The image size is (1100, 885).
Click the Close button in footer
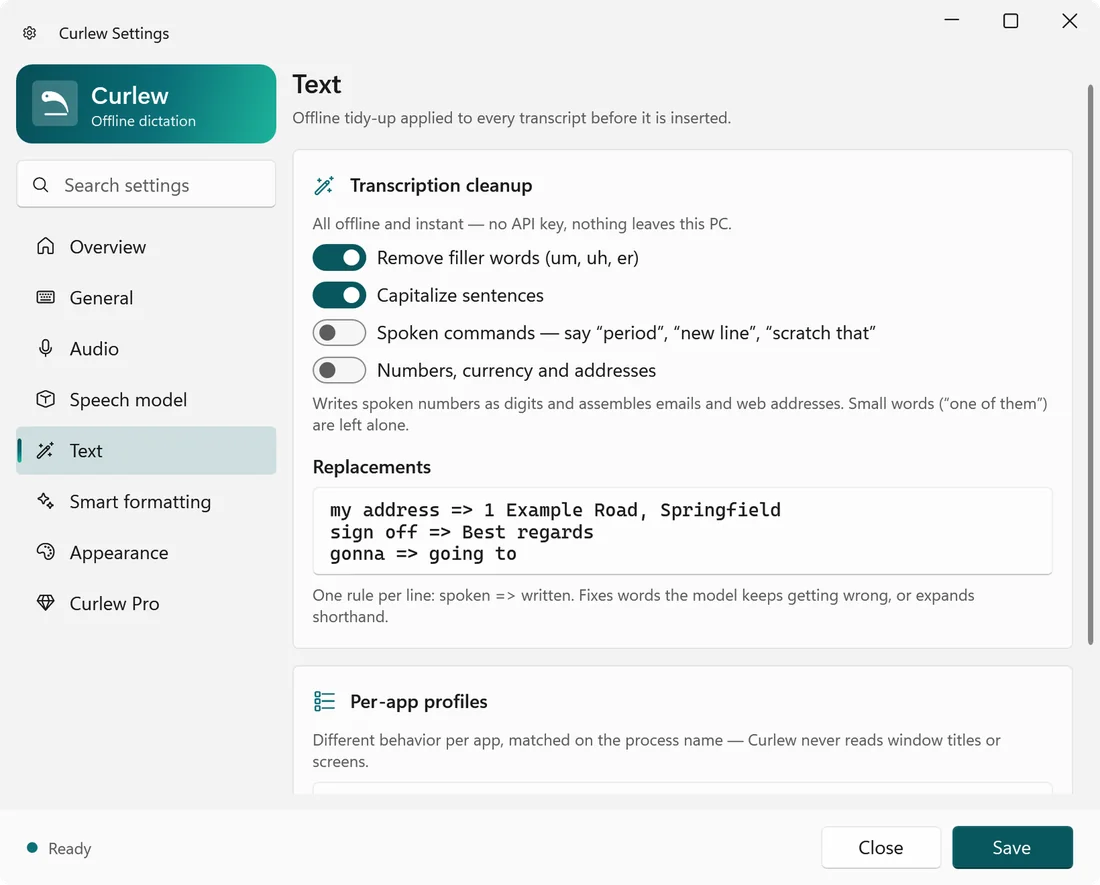[880, 847]
